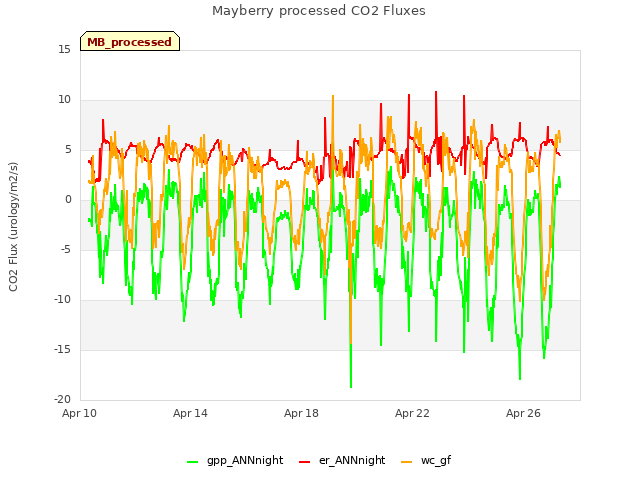This screenshot has width=640, height=480.
Task: Click the CO2 Flux y-axis title
Action: 13,227
